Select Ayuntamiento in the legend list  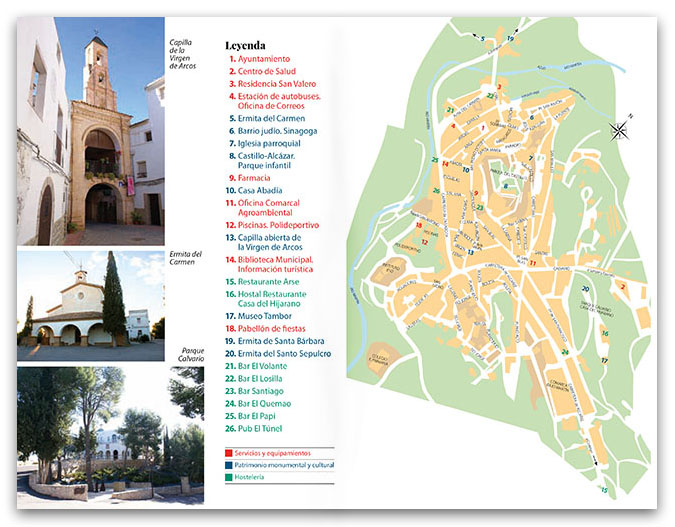click(266, 60)
